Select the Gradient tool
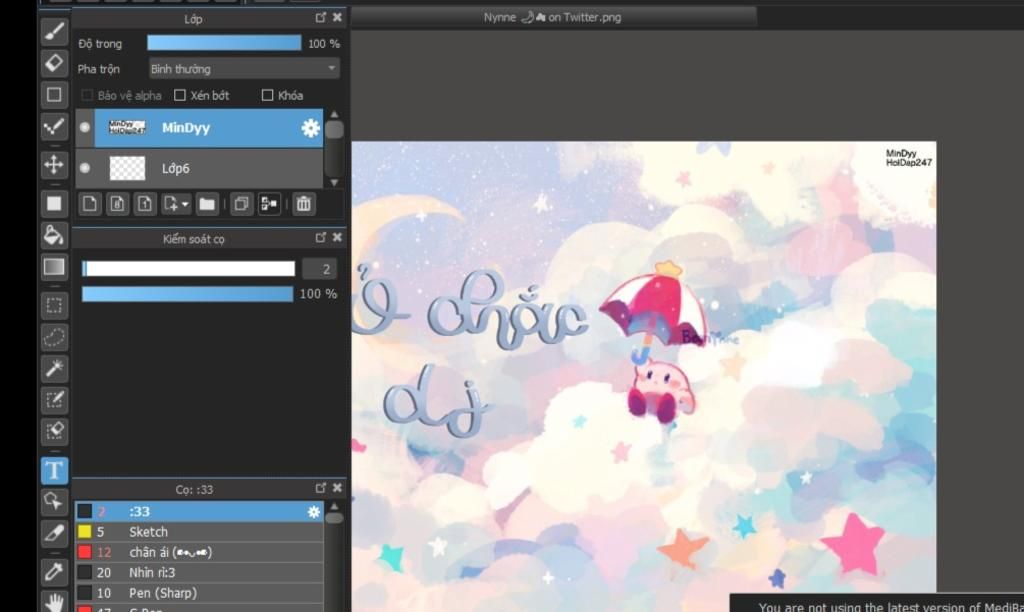 [54, 266]
